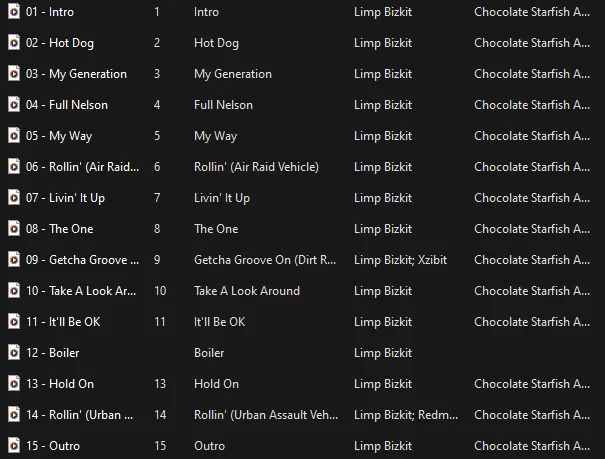Click the Limp Bizkit; Redm... artist cell
Viewport: 605px width, 459px height.
tap(406, 415)
